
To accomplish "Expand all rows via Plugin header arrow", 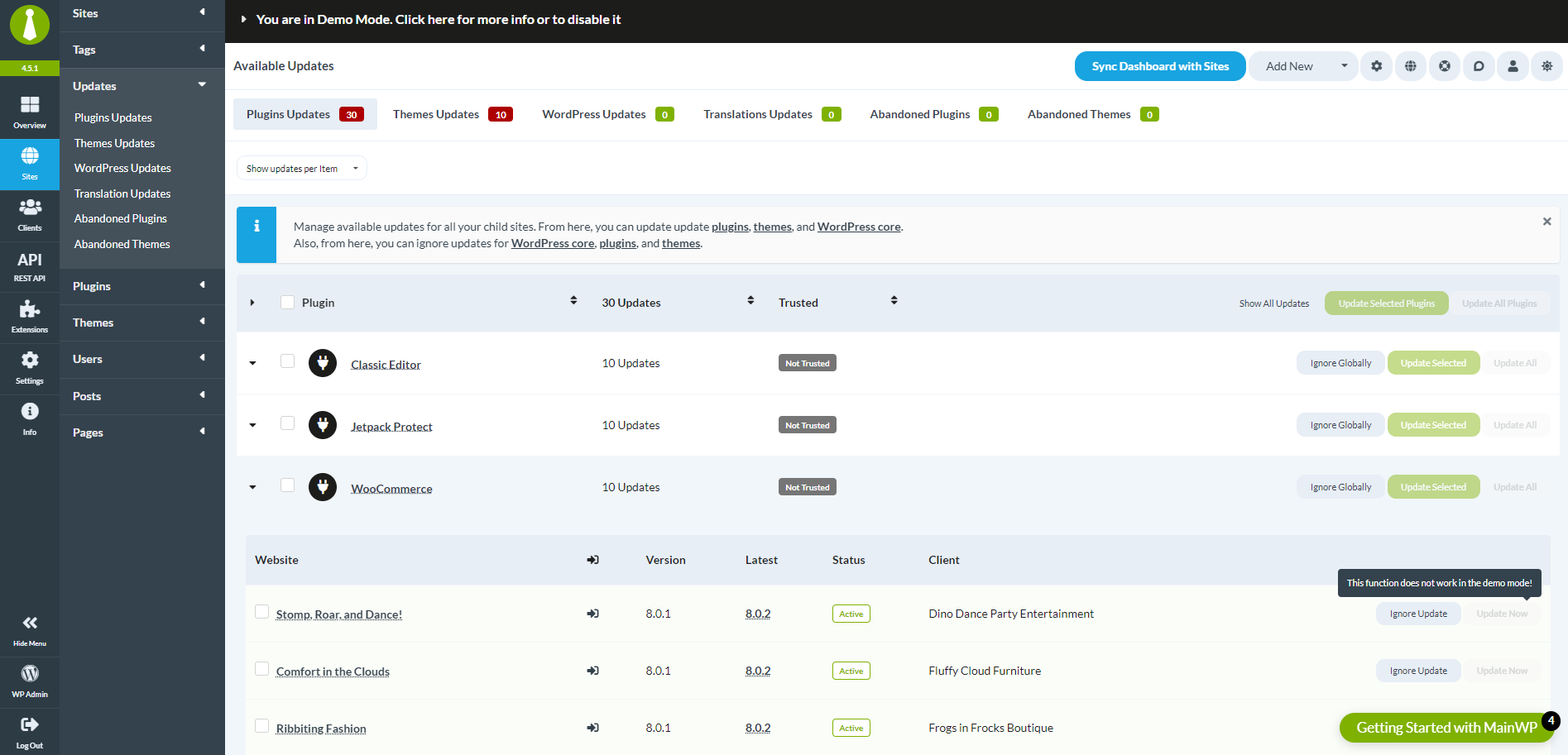I will (252, 303).
